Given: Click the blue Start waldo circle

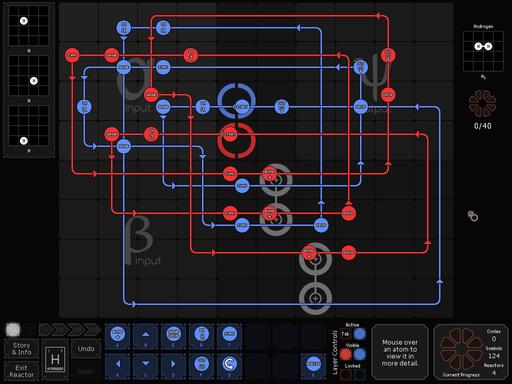Looking at the screenshot, I should (x=240, y=107).
